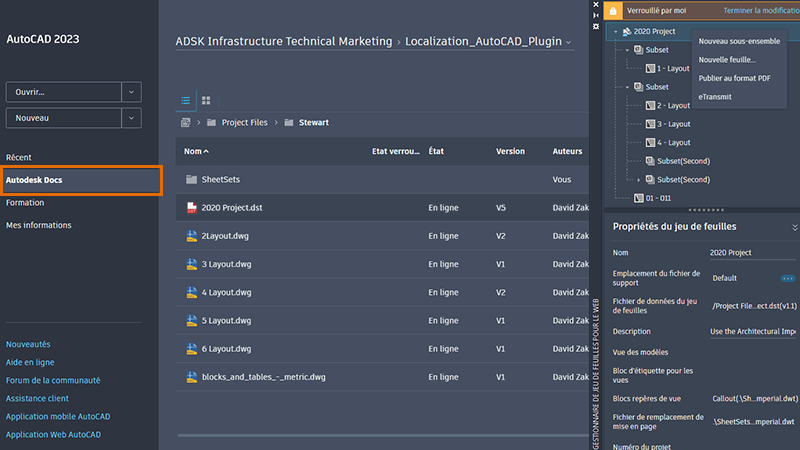Collapse the Propriétés du jeu de feuilles panel
This screenshot has width=800, height=450.
tap(794, 227)
